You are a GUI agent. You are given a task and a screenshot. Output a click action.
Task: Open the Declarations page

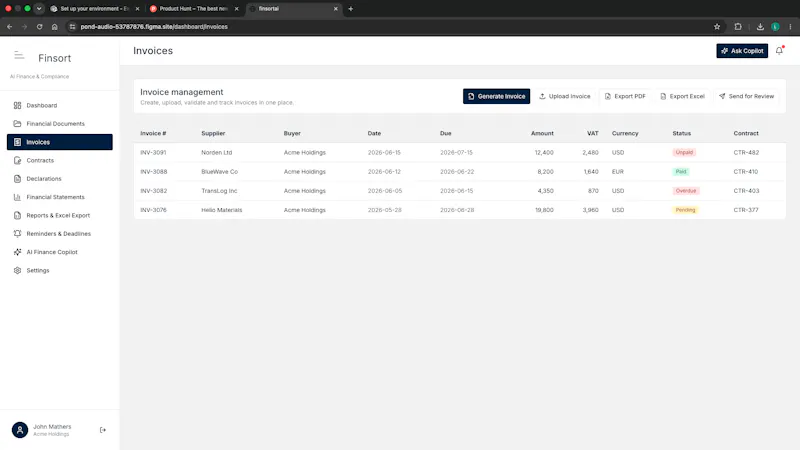point(60,179)
